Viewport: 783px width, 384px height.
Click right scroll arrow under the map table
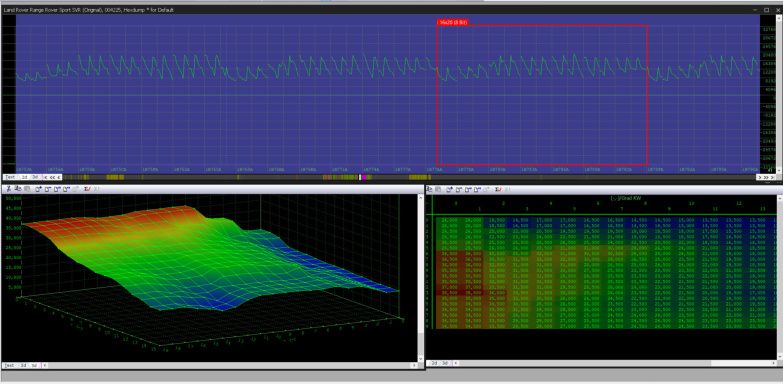(x=774, y=363)
